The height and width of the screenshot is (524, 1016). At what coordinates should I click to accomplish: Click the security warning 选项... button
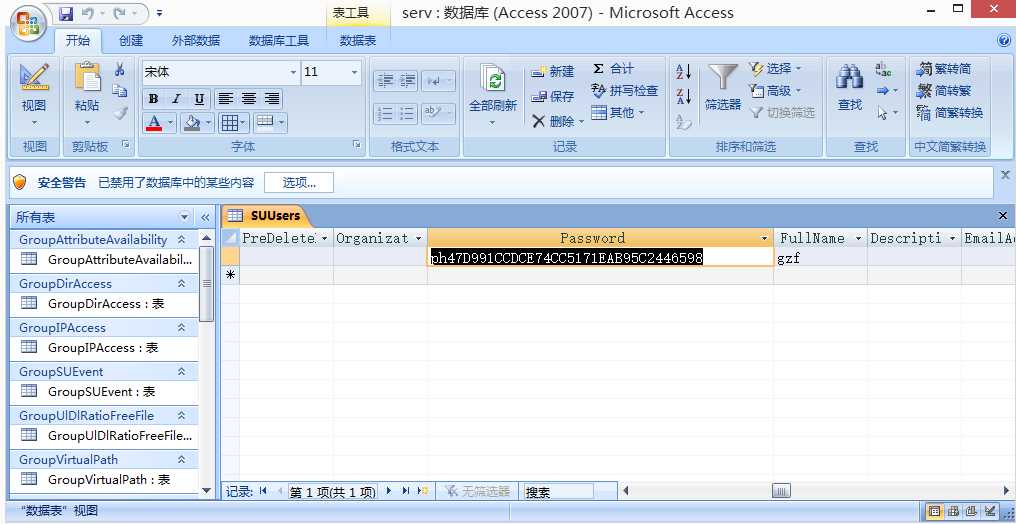tap(299, 183)
